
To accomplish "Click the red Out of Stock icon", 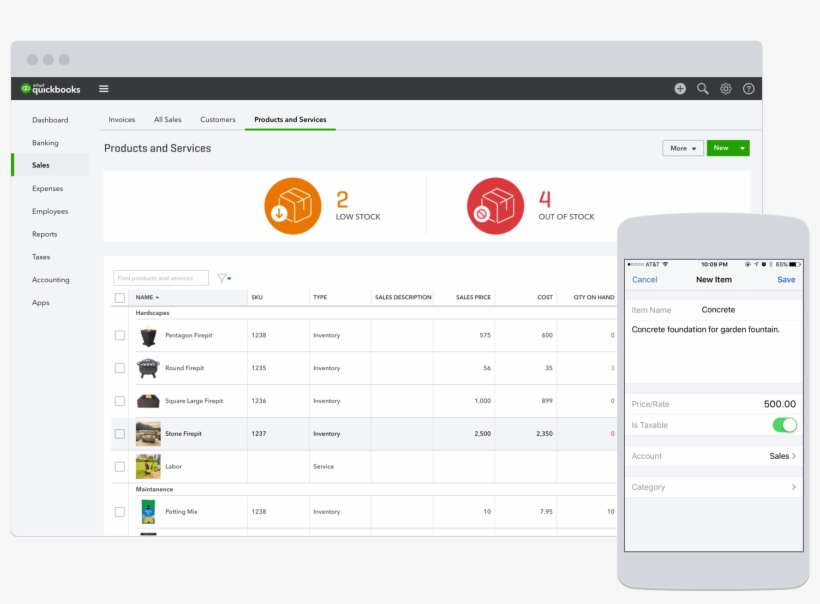I will 495,207.
